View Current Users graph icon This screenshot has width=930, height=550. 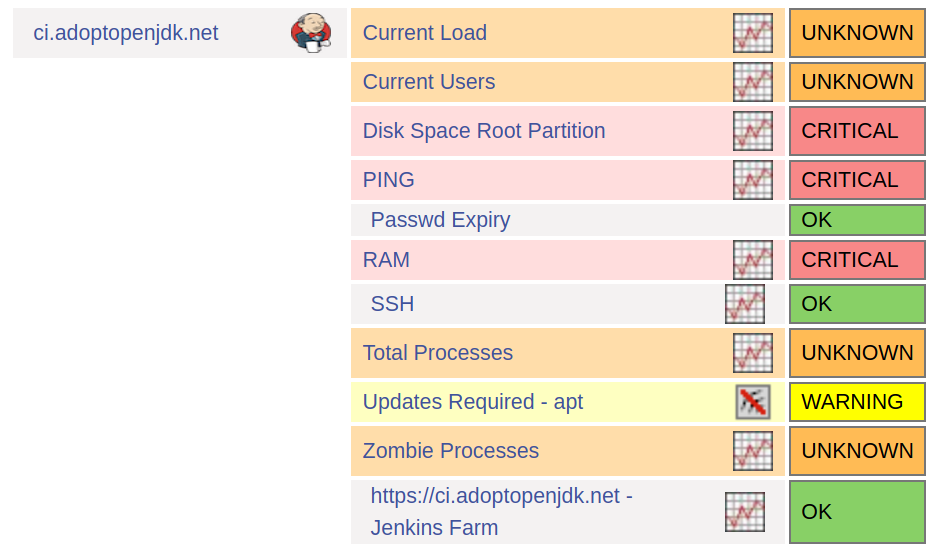pyautogui.click(x=753, y=82)
